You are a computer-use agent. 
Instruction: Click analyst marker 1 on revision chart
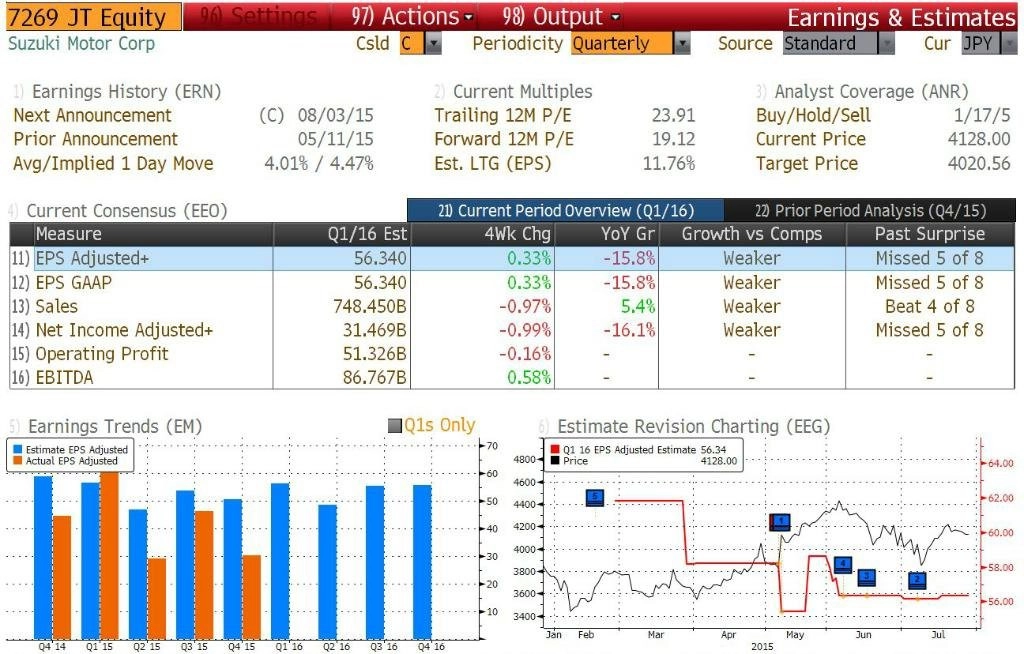[x=780, y=521]
